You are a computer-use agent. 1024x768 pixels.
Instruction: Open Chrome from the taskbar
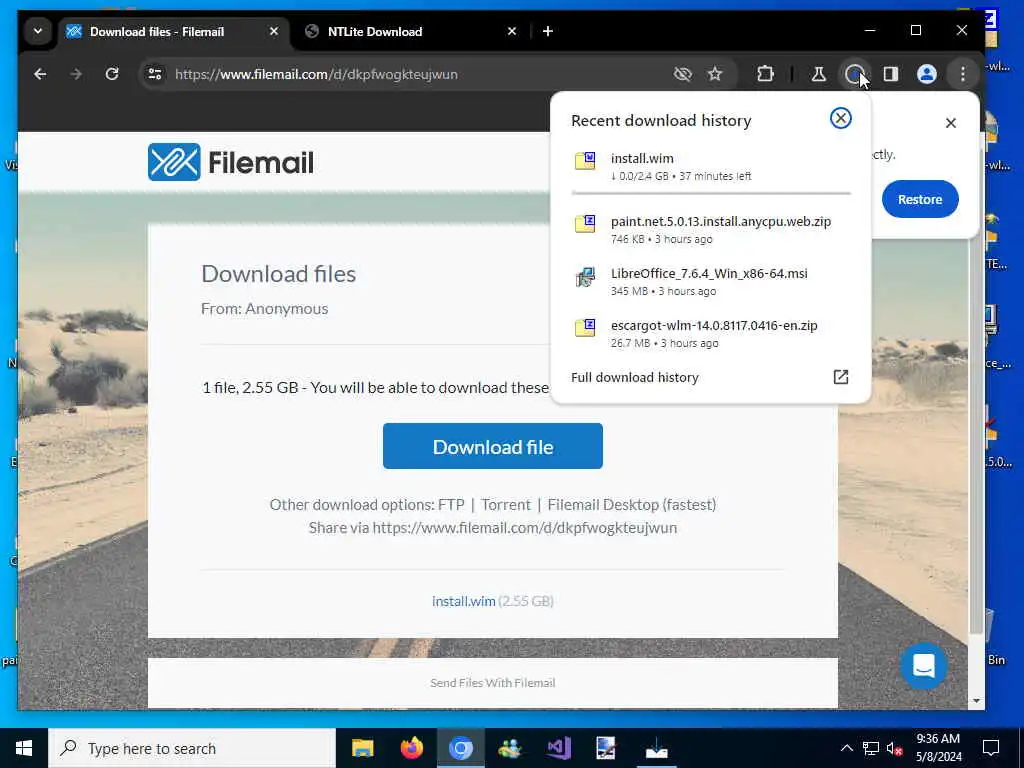coord(460,748)
